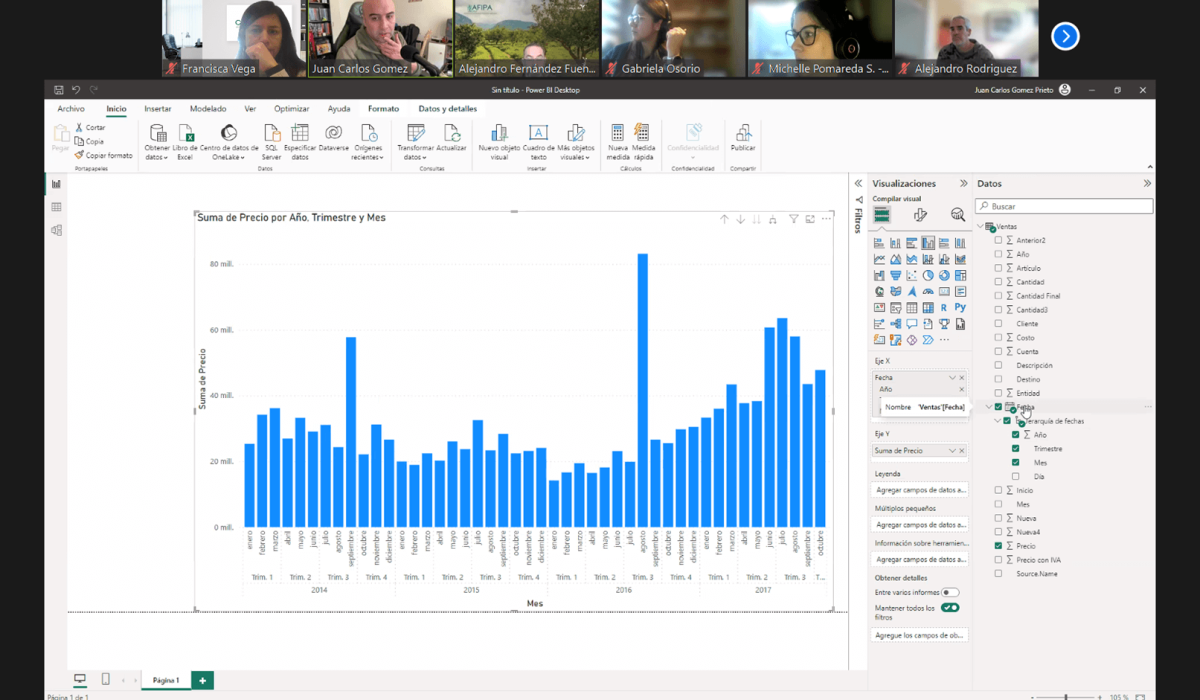1200x700 pixels.
Task: Choose the Python visual icon
Action: [960, 308]
